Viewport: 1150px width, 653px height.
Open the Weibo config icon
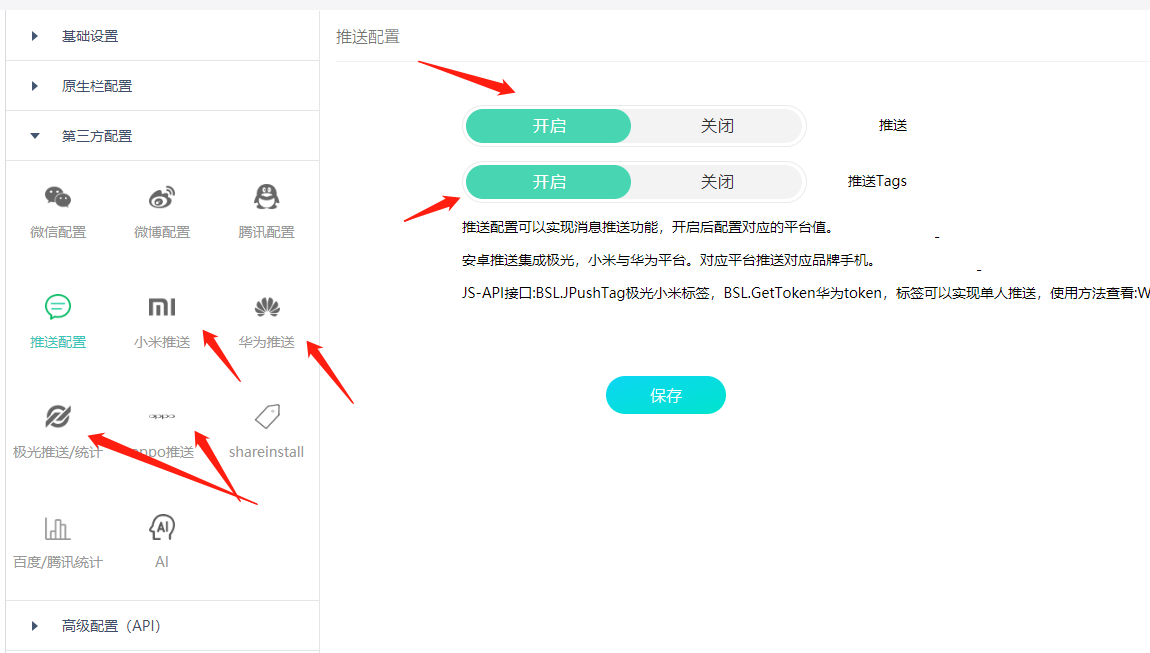pyautogui.click(x=161, y=197)
